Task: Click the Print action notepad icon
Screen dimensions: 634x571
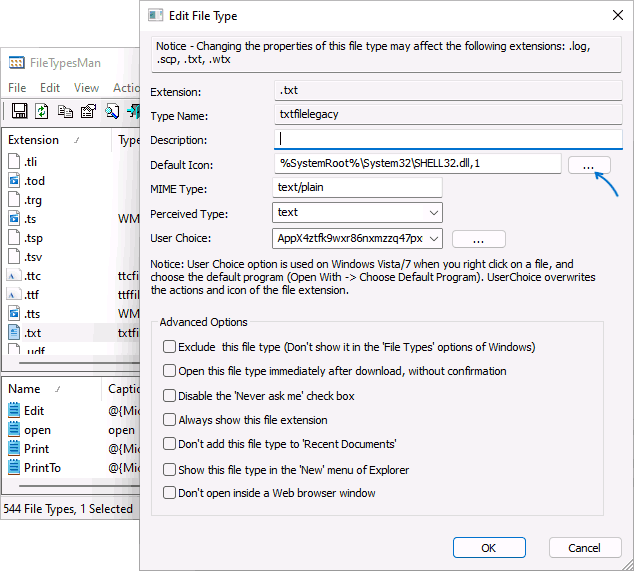Action: pyautogui.click(x=14, y=449)
